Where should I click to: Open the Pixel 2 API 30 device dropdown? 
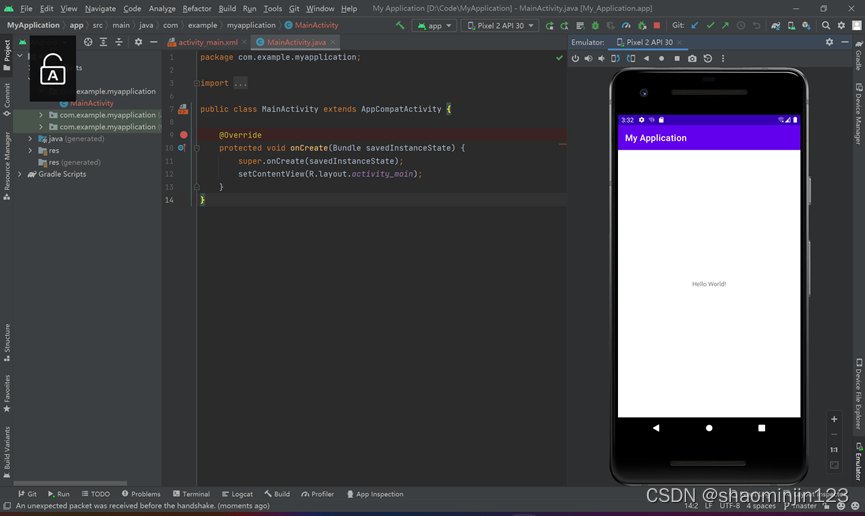click(x=500, y=25)
